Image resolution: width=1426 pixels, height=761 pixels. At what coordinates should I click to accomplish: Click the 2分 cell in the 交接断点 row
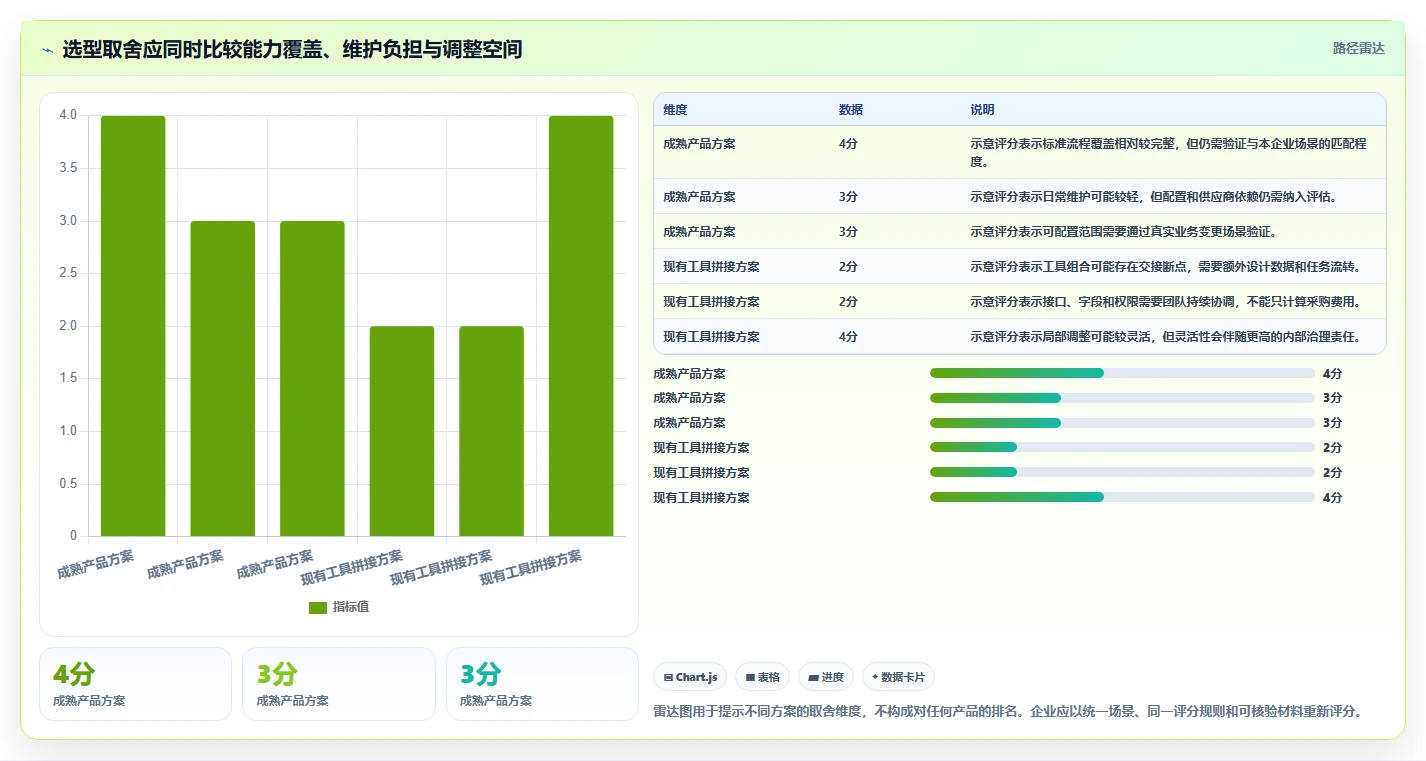coord(848,267)
